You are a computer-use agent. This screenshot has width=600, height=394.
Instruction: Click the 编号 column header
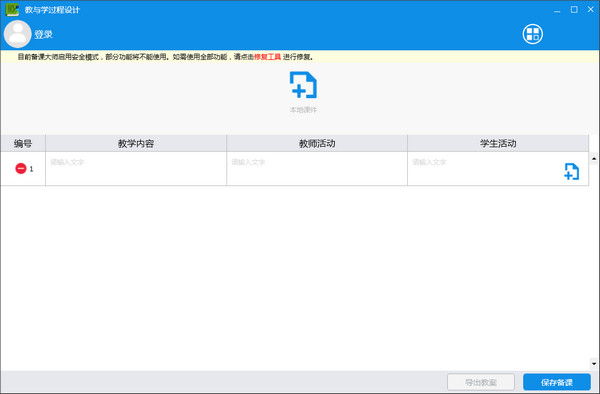[23, 143]
